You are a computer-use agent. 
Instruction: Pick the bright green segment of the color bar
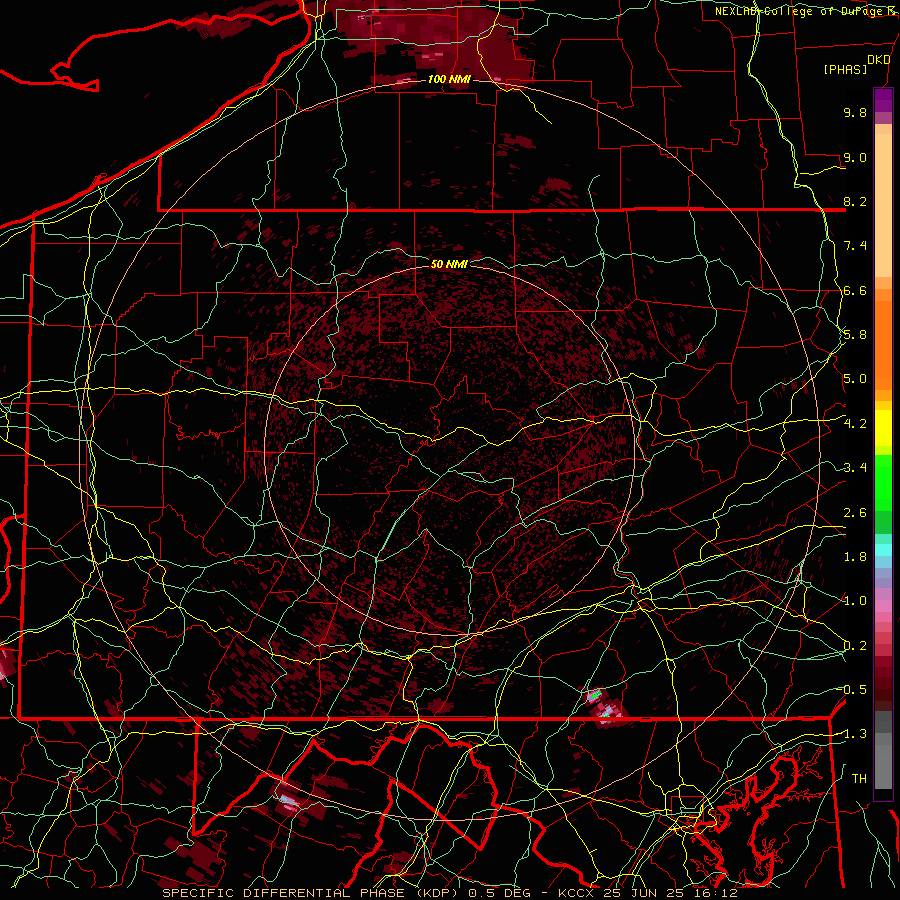click(883, 482)
